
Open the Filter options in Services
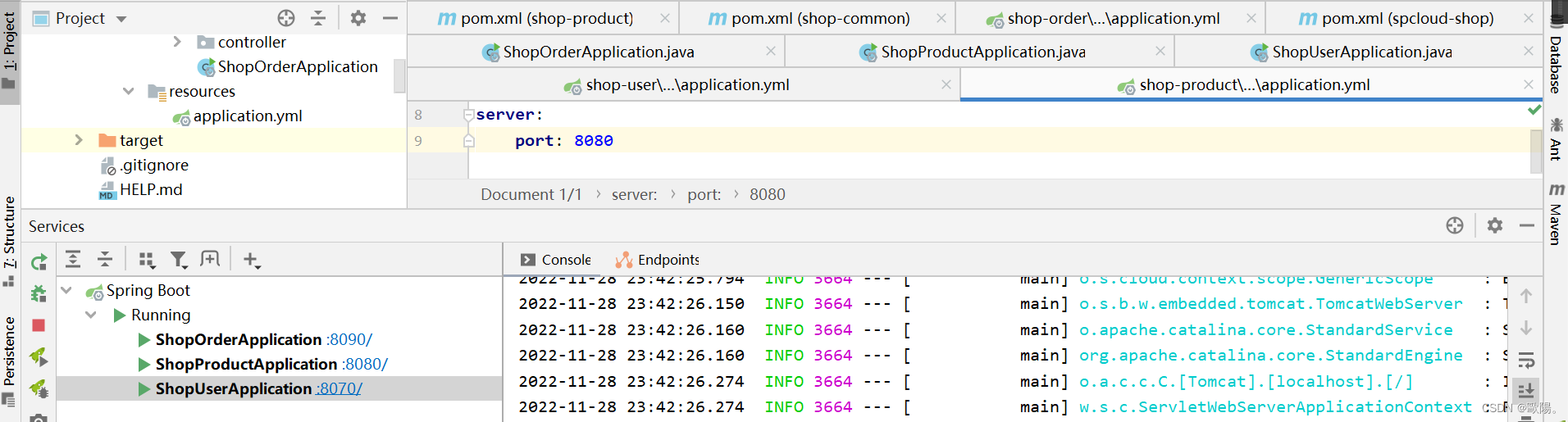[178, 260]
